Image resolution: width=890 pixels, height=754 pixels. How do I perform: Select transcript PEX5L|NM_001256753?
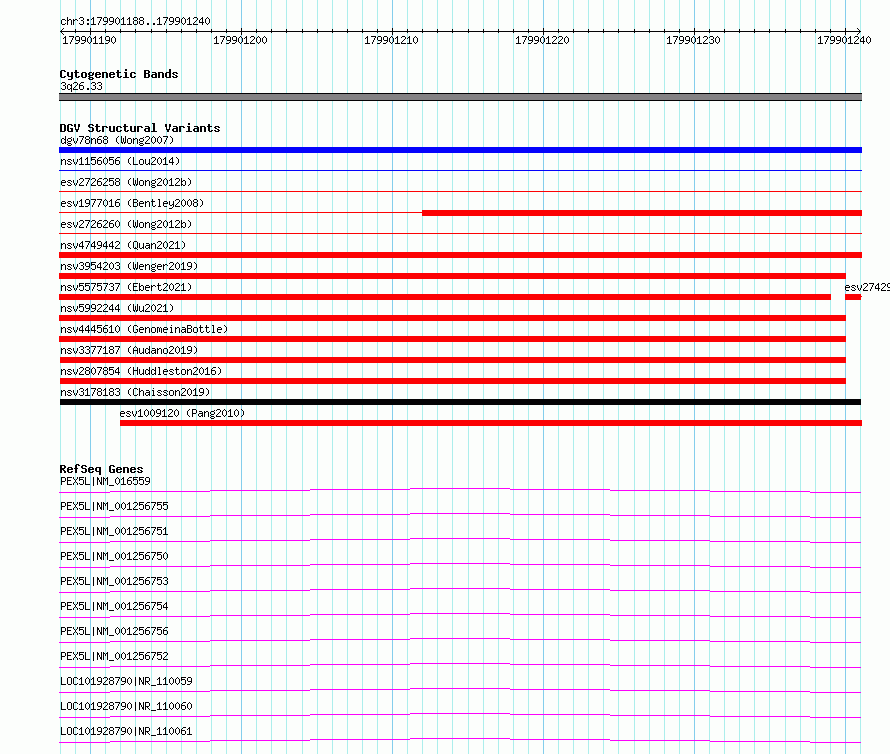[114, 581]
